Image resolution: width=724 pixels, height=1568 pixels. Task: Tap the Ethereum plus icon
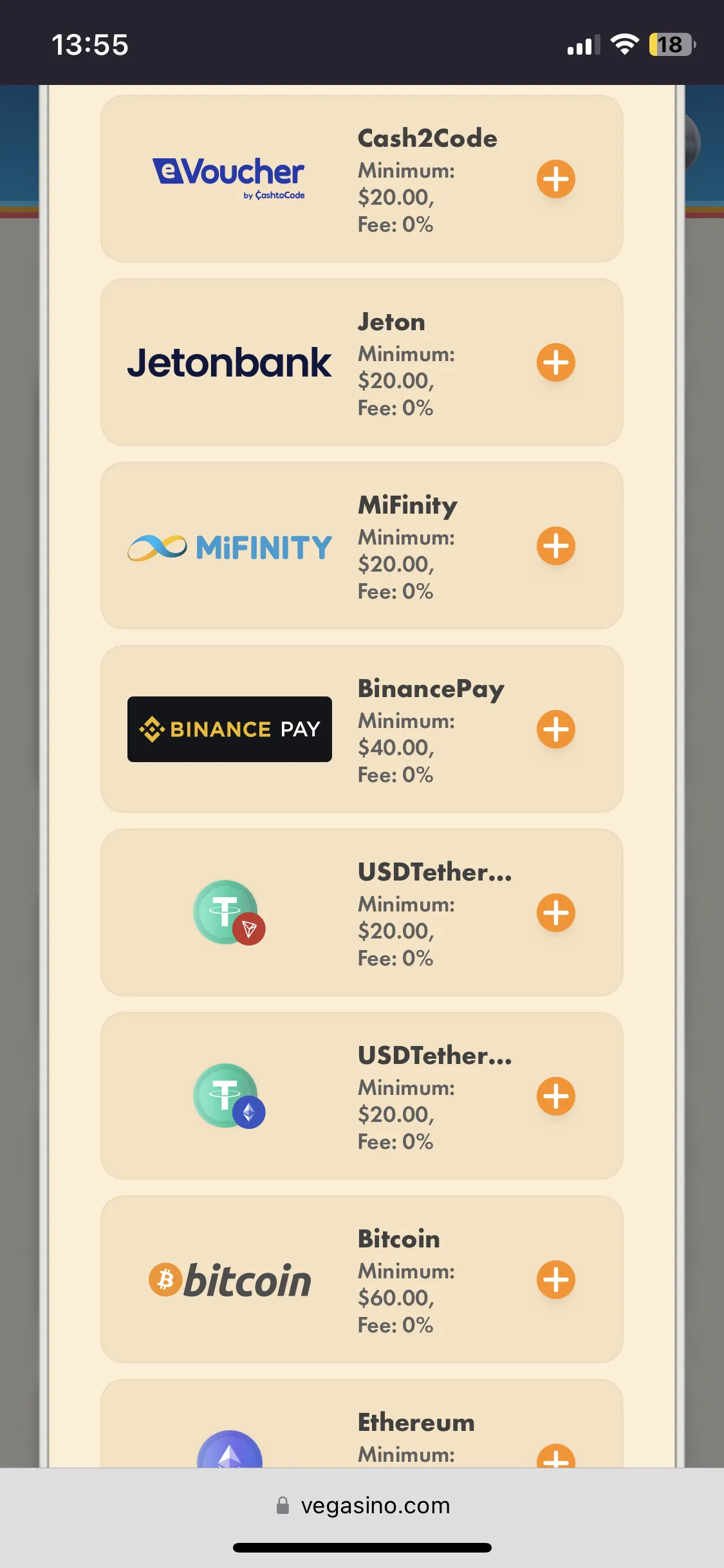click(x=556, y=1457)
